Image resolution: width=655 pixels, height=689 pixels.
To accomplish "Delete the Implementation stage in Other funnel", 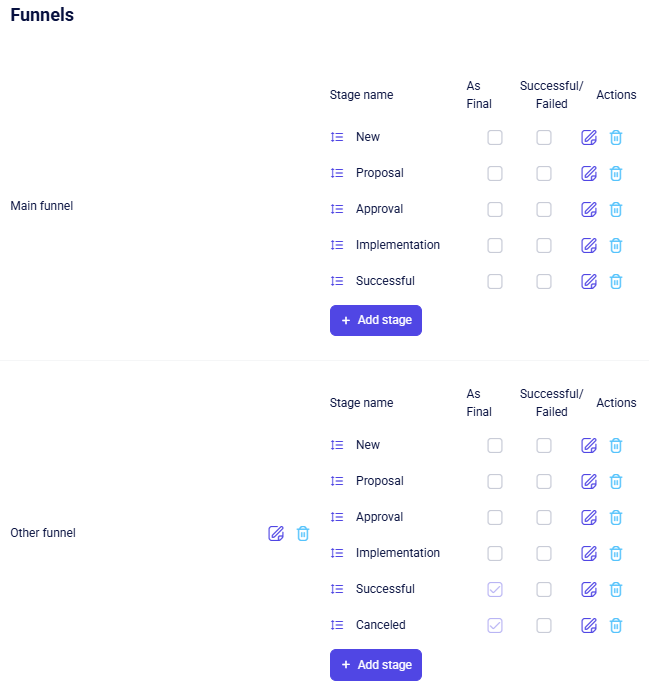I will 616,554.
